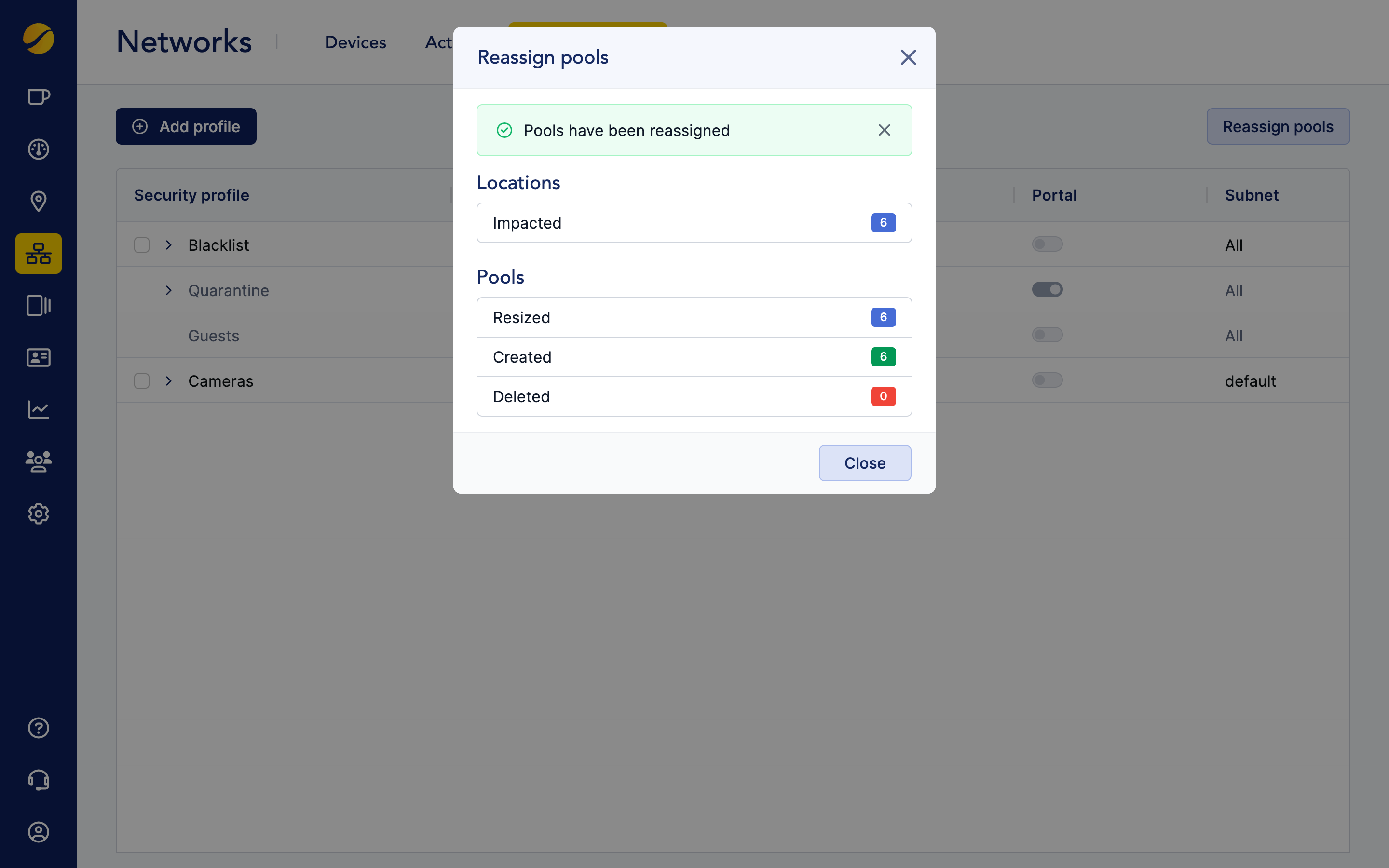Click the dashboard gauge sidebar icon
1389x868 pixels.
pyautogui.click(x=39, y=149)
